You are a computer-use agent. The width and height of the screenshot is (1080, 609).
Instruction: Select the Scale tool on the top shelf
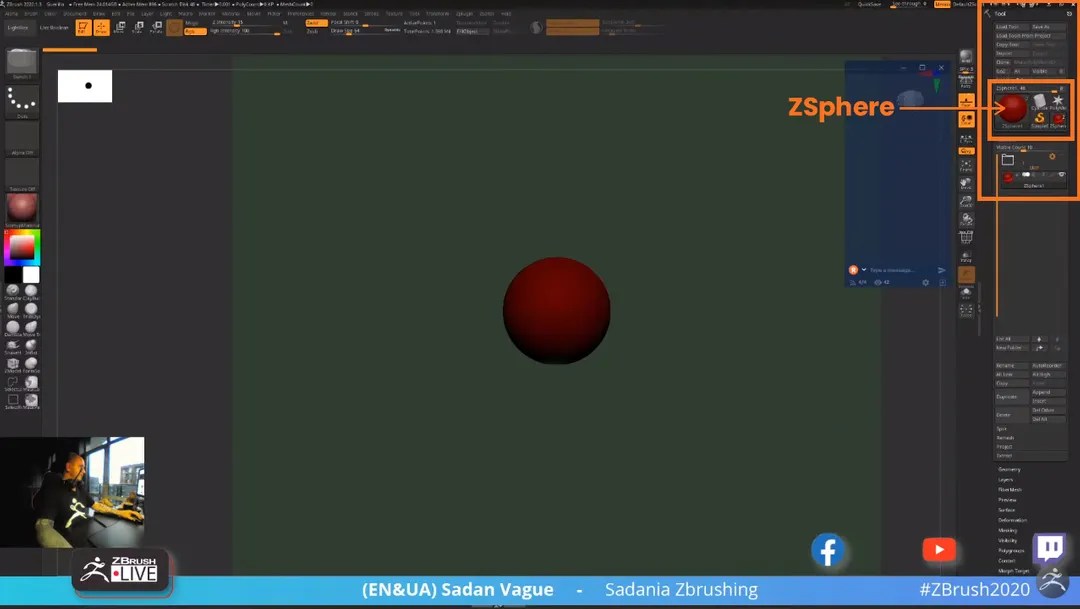(x=137, y=27)
